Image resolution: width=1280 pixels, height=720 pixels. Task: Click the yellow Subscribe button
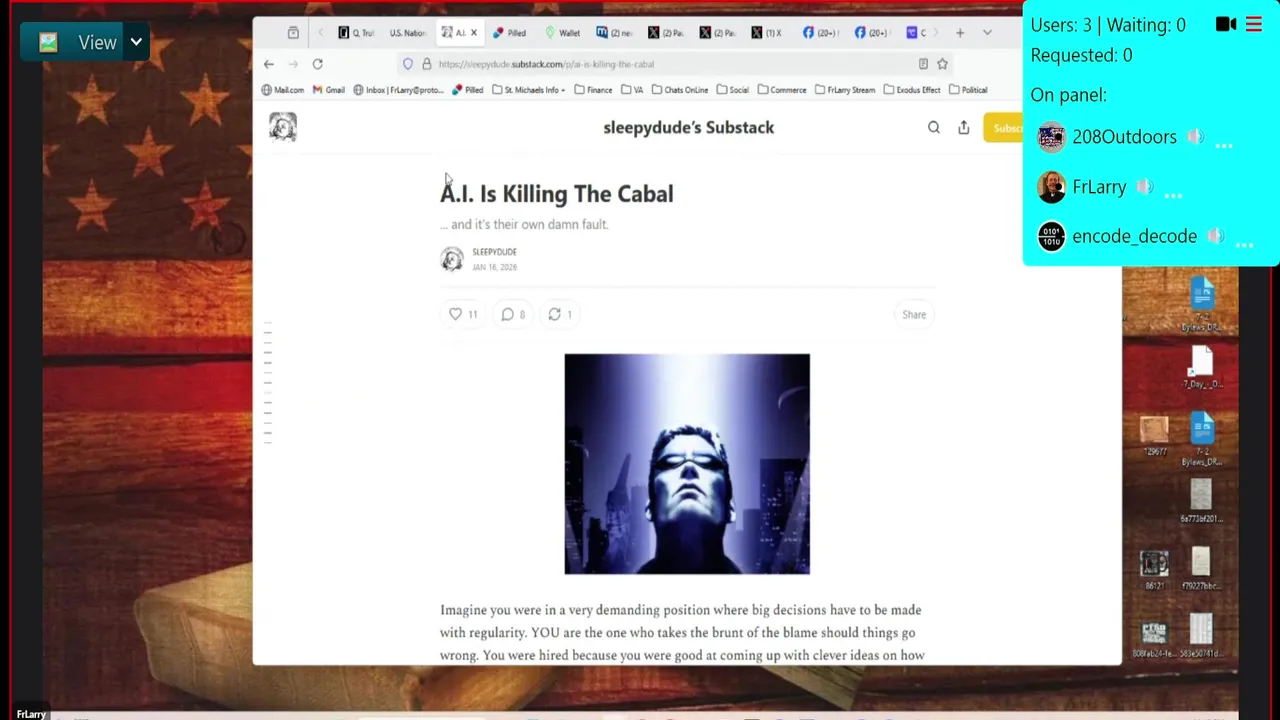click(x=1003, y=128)
